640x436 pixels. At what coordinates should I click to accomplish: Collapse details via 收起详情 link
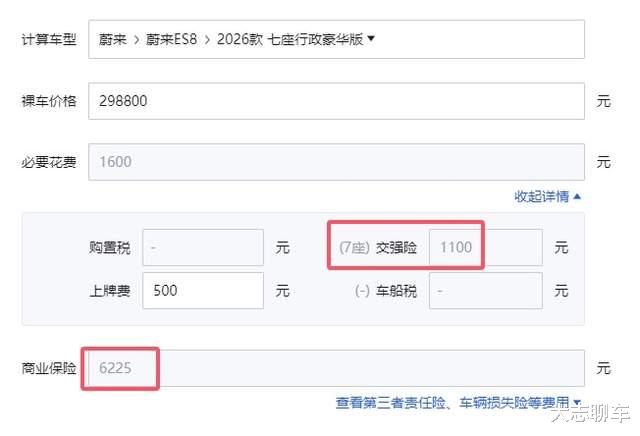[542, 196]
